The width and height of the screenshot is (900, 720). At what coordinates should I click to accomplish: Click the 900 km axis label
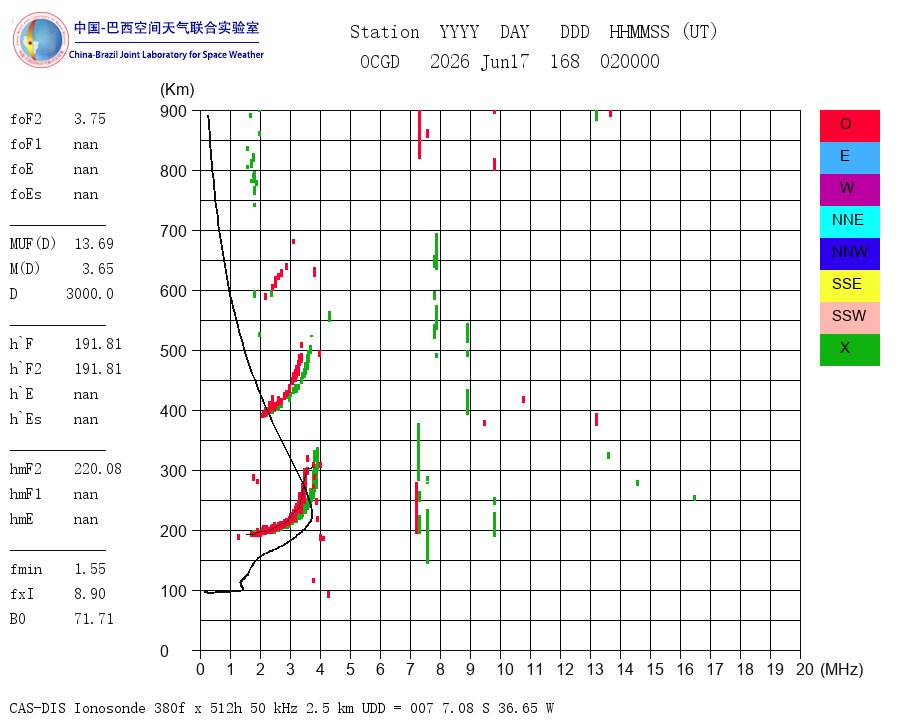pos(173,111)
